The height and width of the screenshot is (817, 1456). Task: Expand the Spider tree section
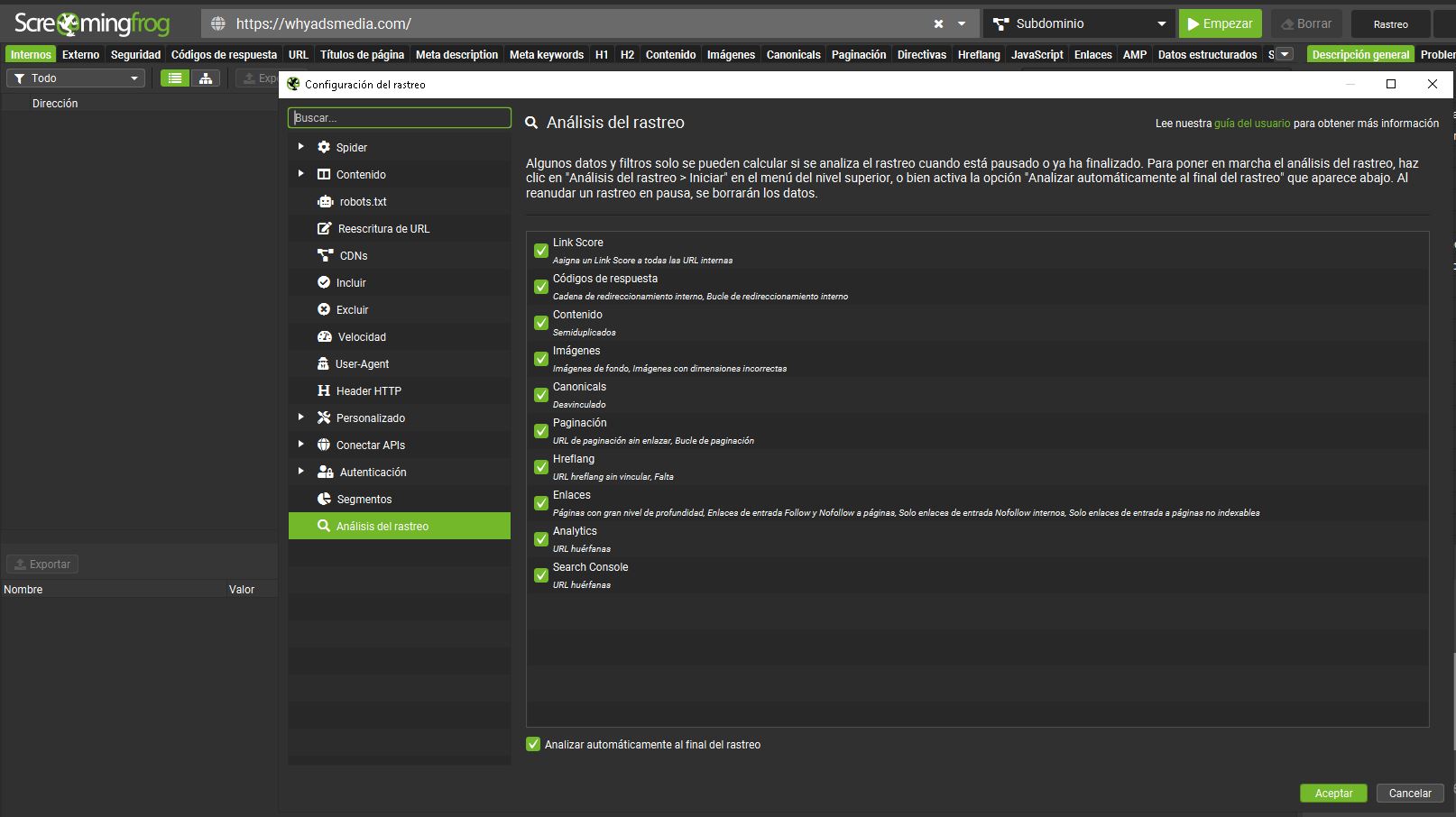[x=301, y=147]
